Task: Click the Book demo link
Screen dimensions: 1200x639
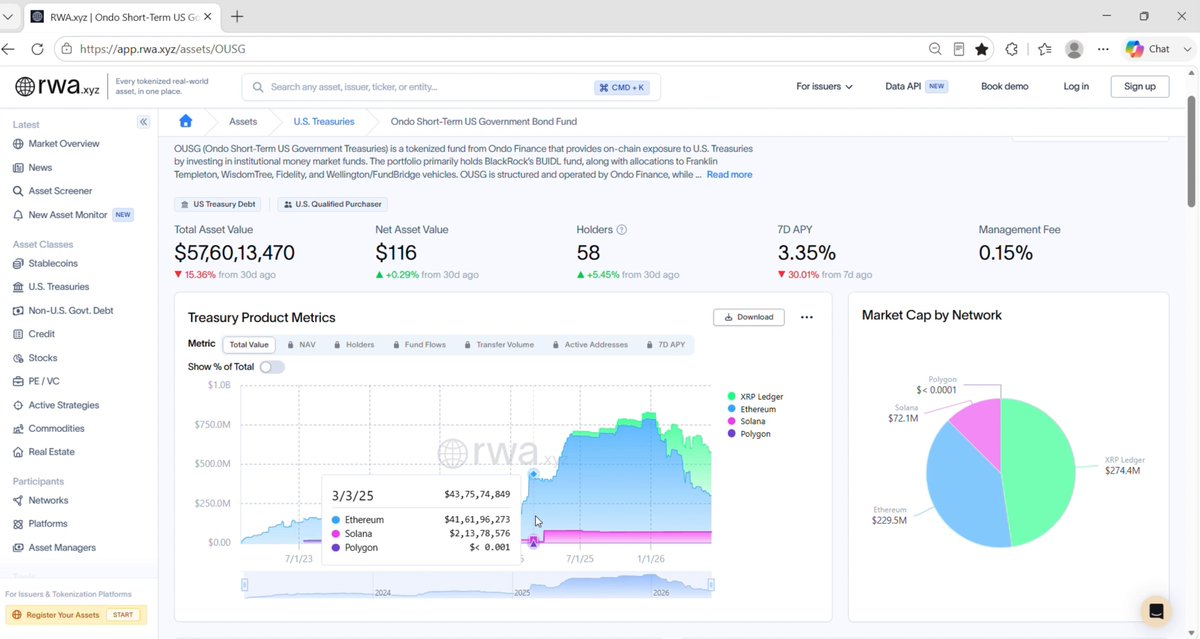Action: tap(1004, 87)
